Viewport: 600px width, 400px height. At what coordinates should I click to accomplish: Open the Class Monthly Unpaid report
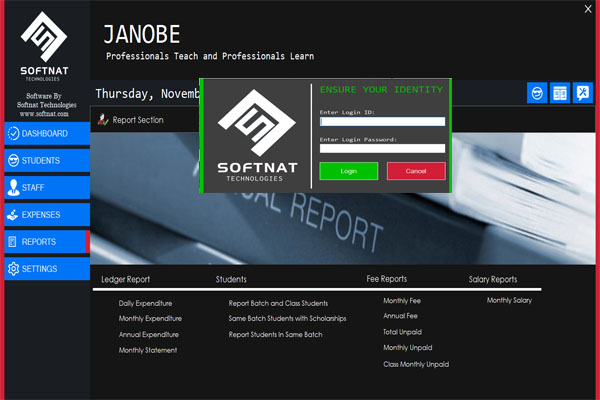[x=416, y=364]
